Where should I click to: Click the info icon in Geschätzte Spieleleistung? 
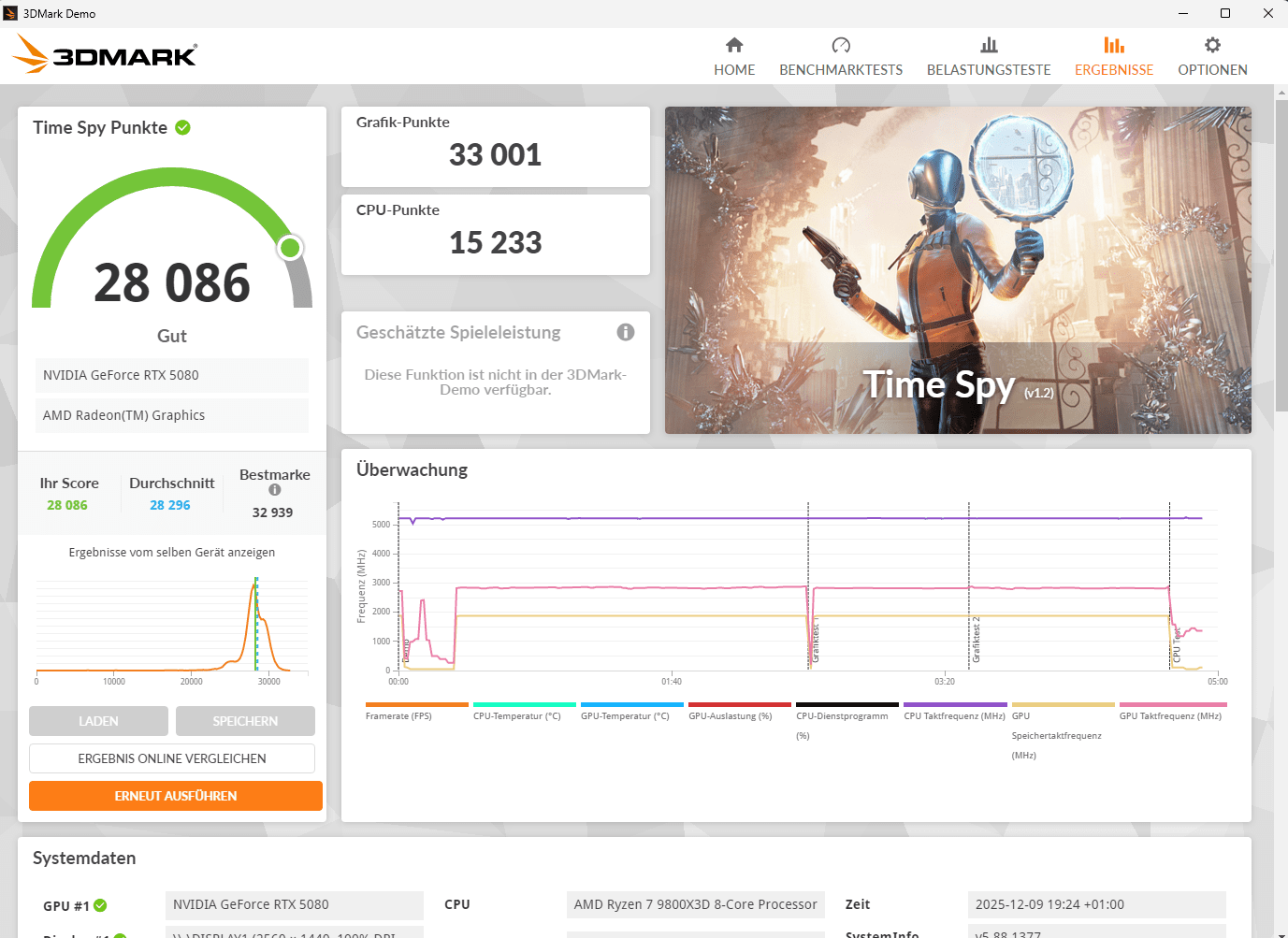click(x=626, y=332)
